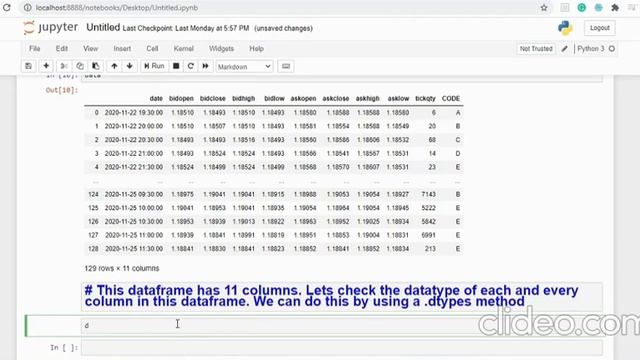Click the 'askclose' column header

pyautogui.click(x=336, y=98)
